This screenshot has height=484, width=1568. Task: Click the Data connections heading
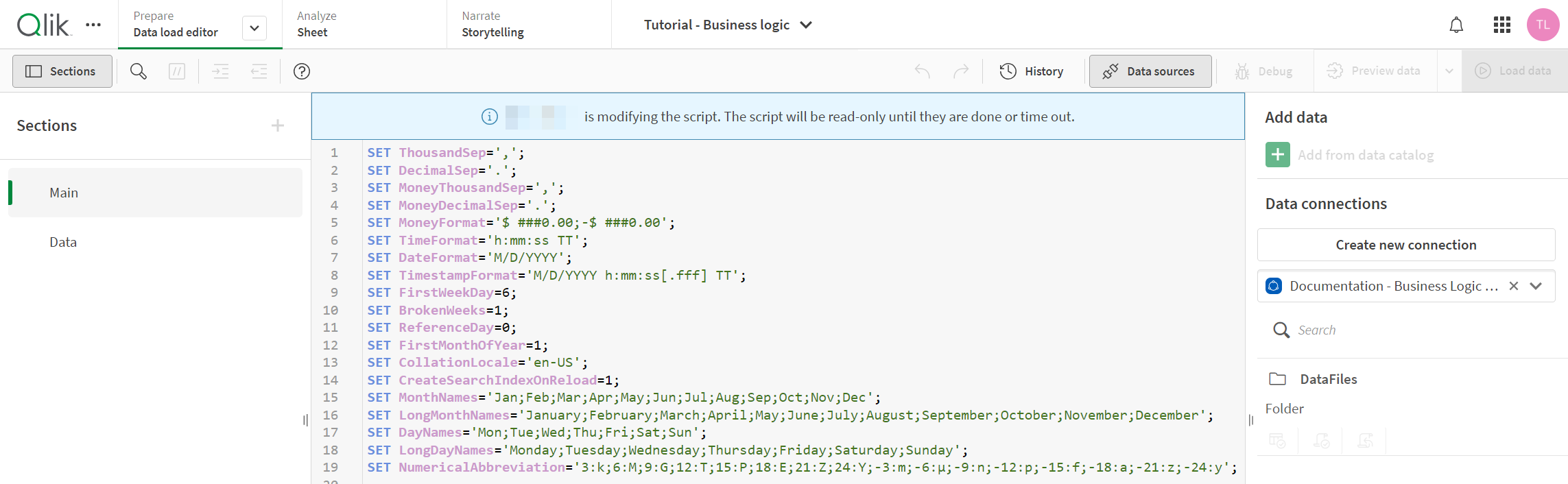pos(1326,204)
